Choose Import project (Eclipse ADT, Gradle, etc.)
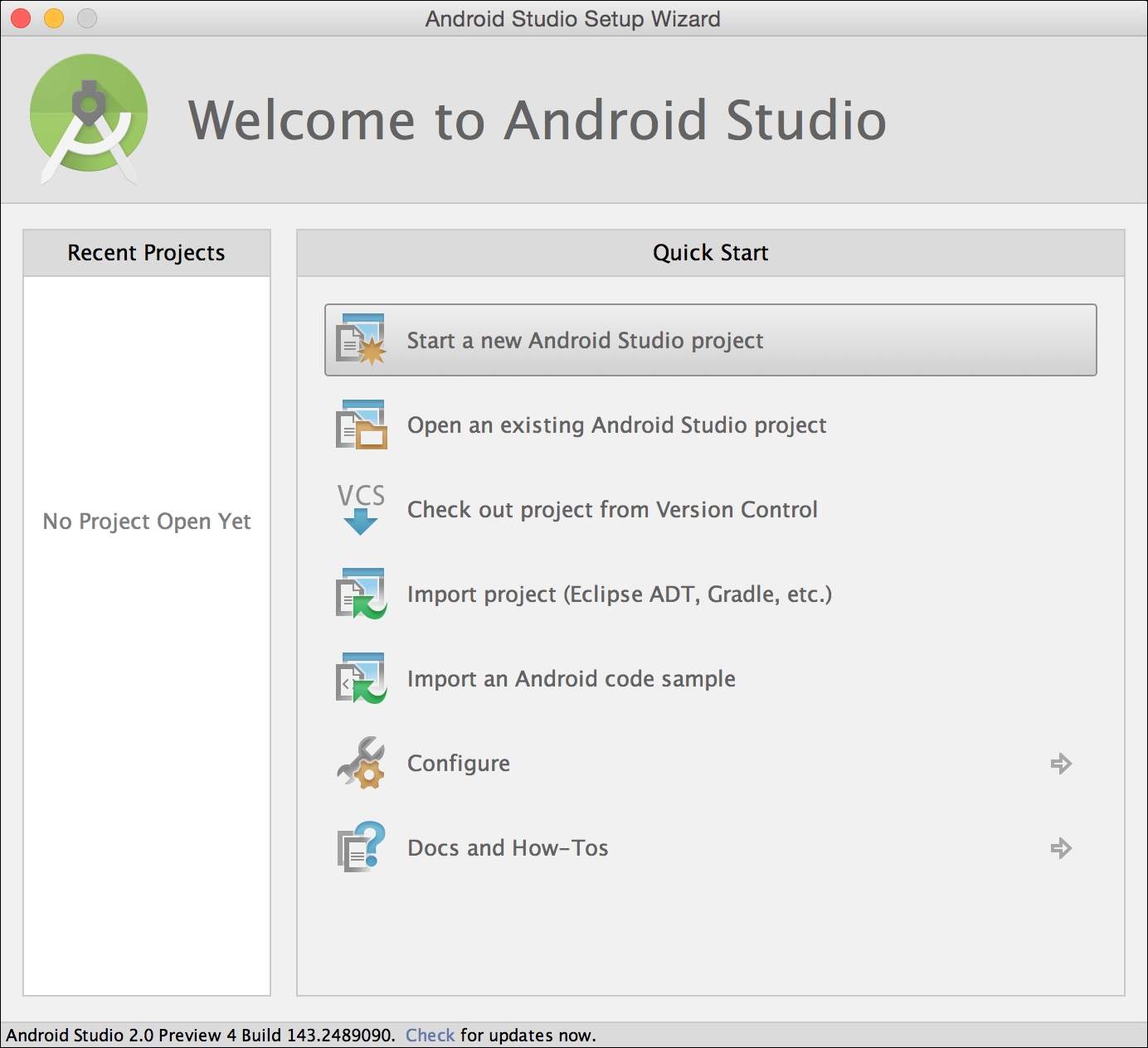The width and height of the screenshot is (1148, 1048). (619, 594)
